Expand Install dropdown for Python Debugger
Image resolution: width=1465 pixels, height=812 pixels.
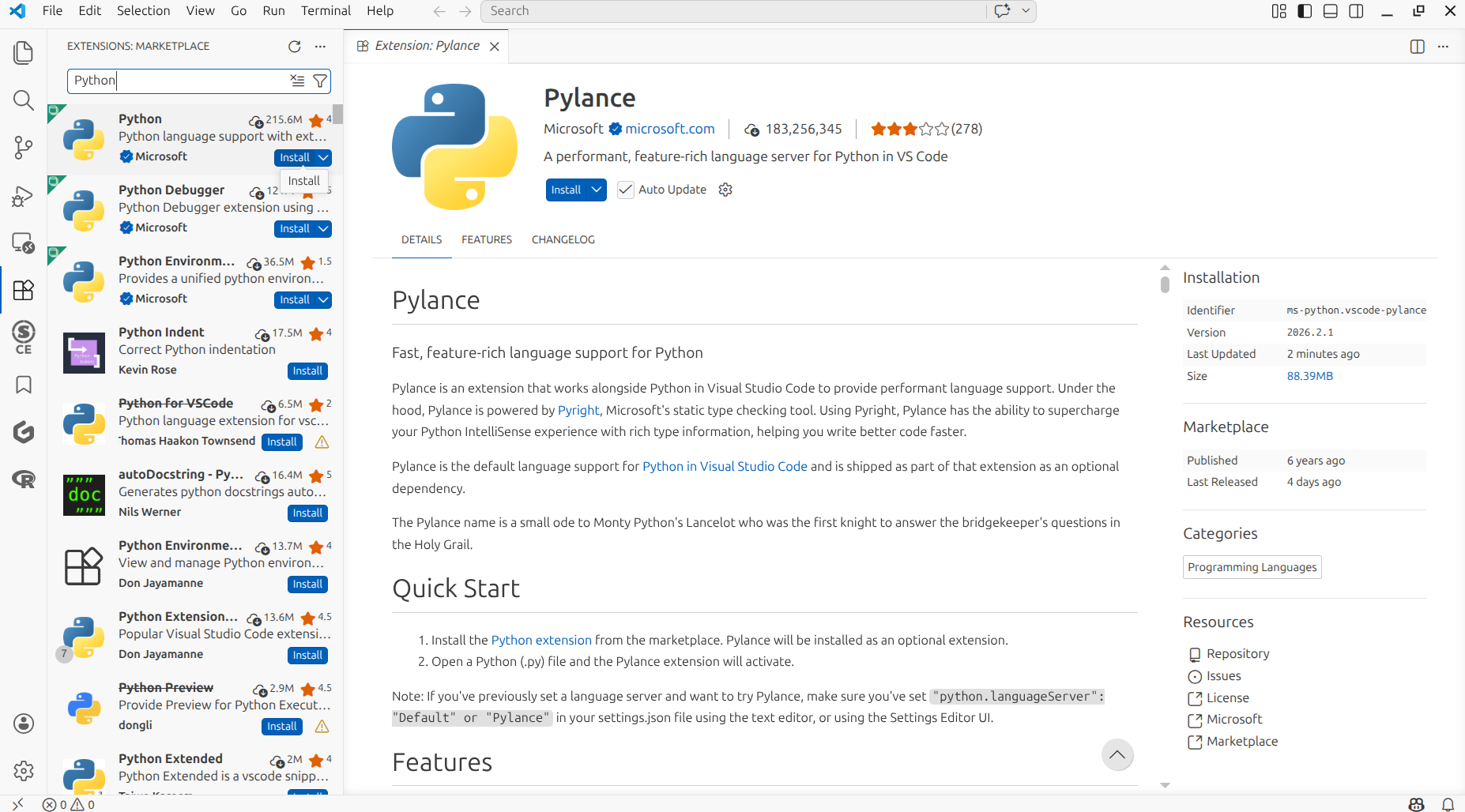point(323,229)
